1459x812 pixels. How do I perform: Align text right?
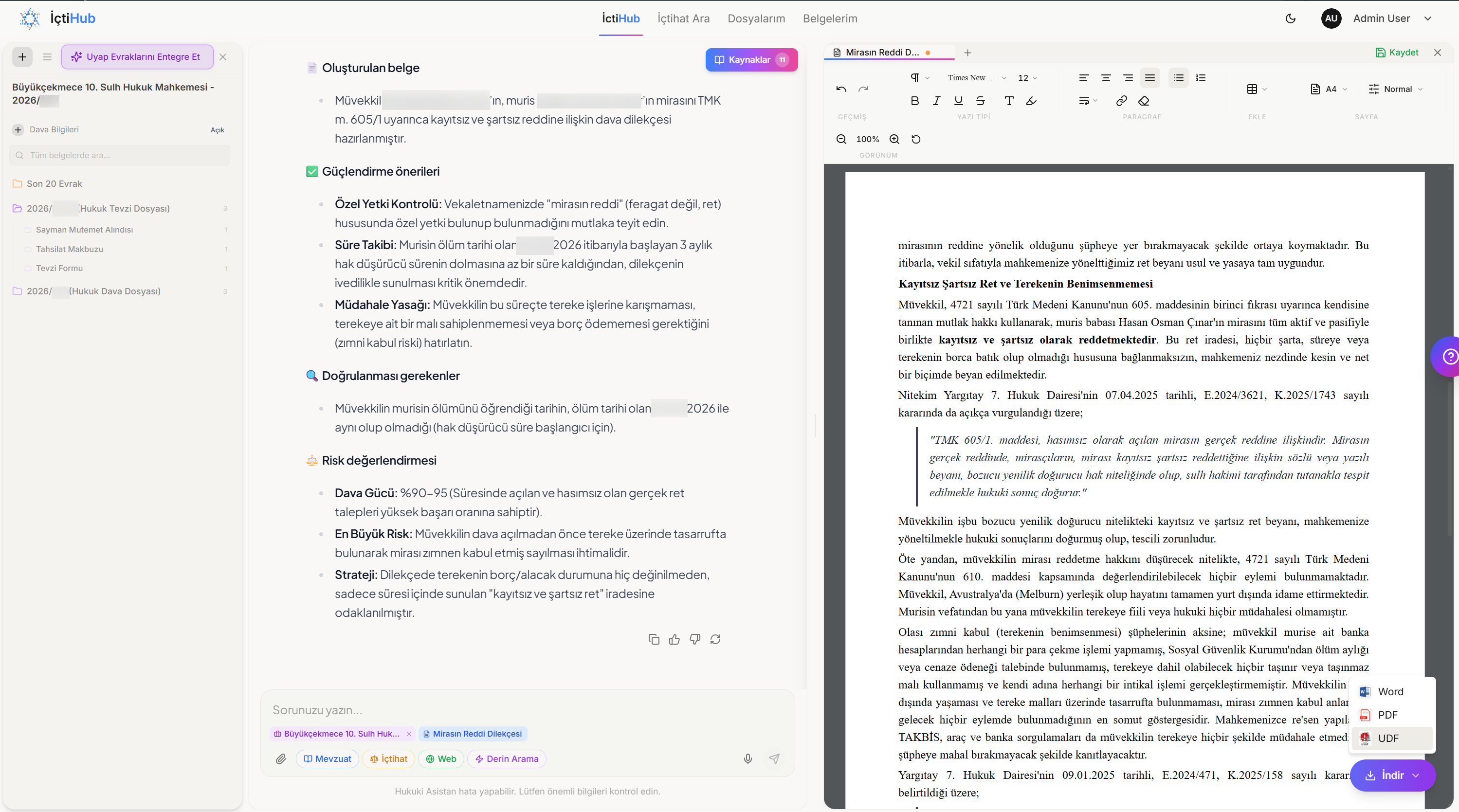point(1128,77)
